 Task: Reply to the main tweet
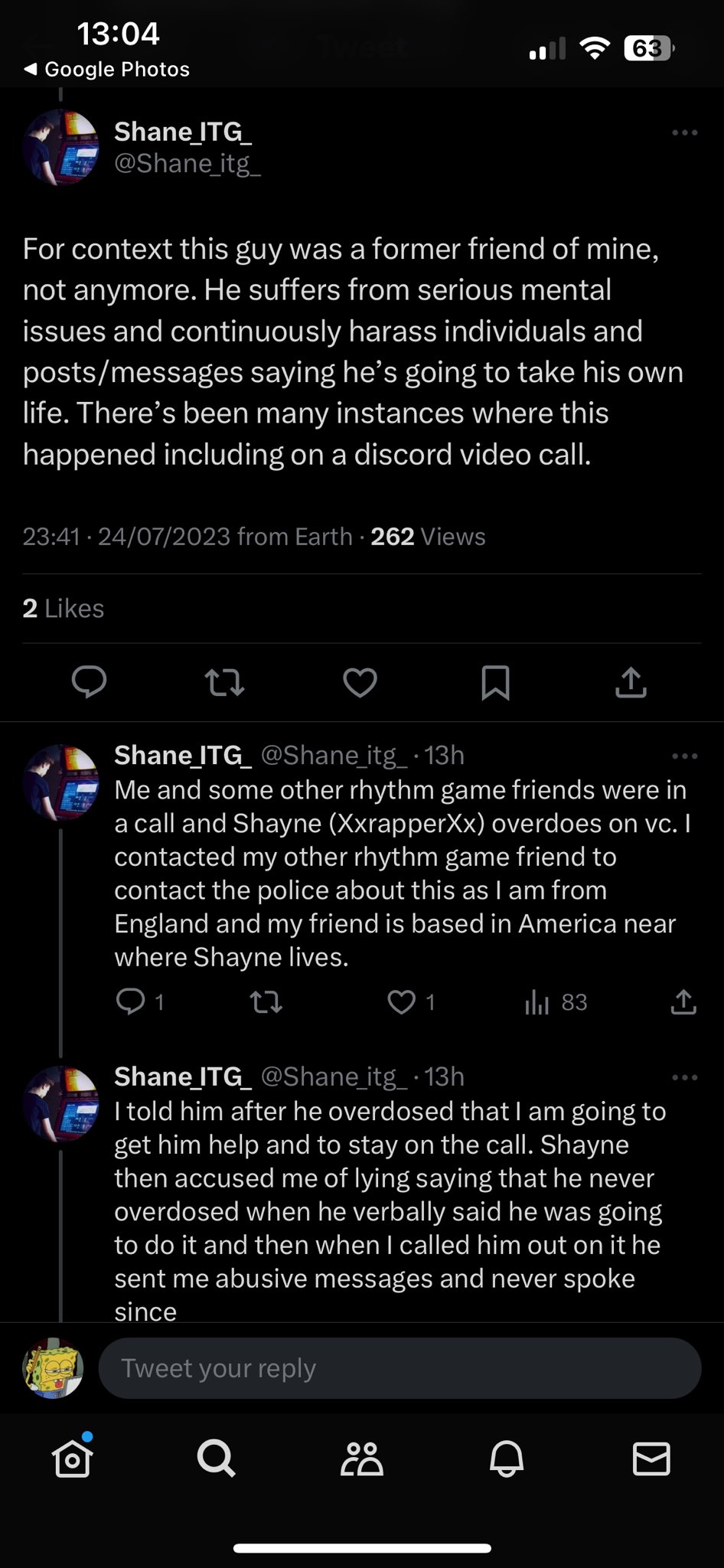(89, 682)
